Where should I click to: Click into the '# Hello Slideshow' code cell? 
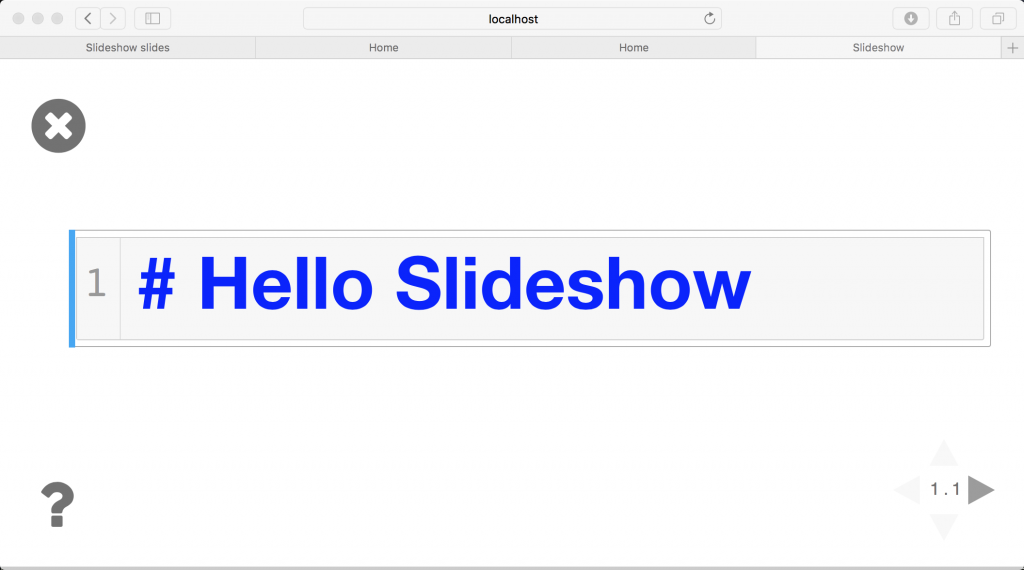[x=552, y=288]
